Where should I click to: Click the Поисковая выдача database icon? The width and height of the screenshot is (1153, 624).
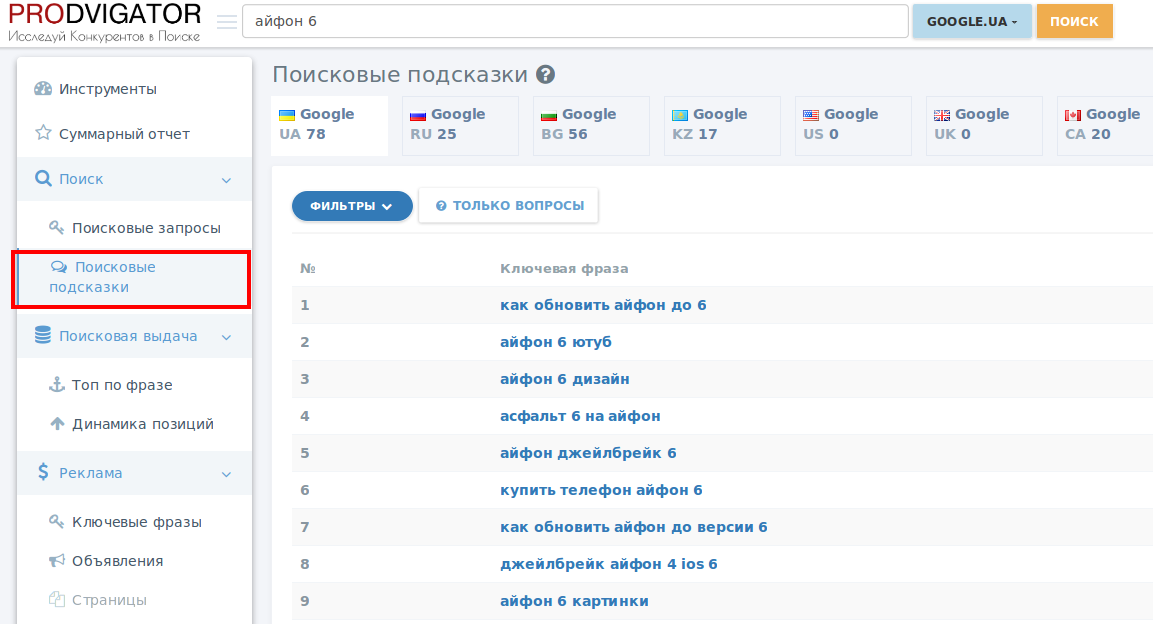43,335
